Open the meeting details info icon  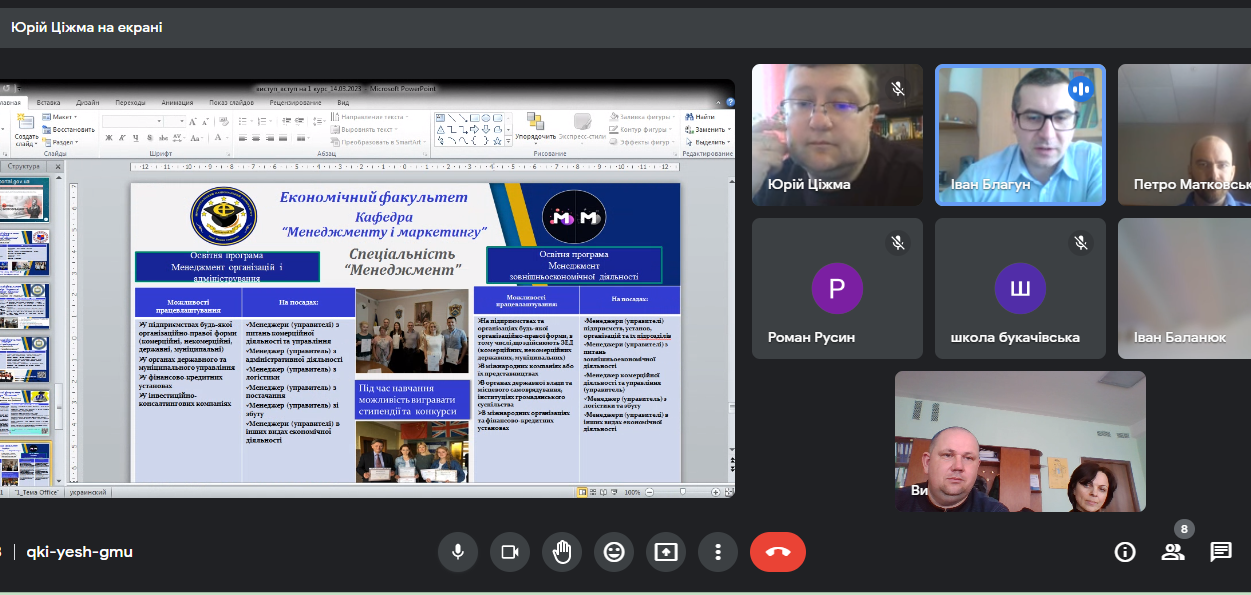(x=1125, y=552)
